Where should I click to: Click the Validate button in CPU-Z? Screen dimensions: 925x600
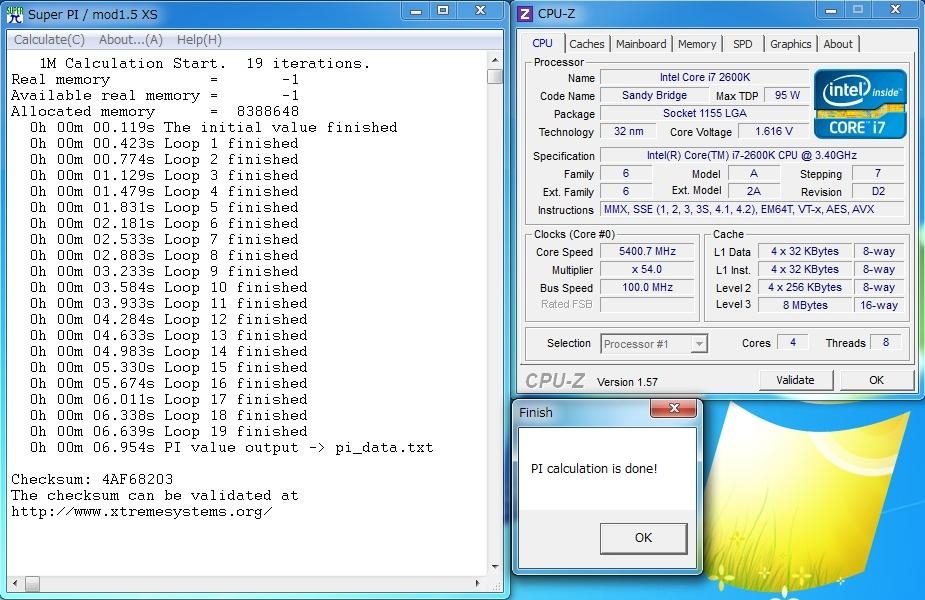pyautogui.click(x=795, y=380)
